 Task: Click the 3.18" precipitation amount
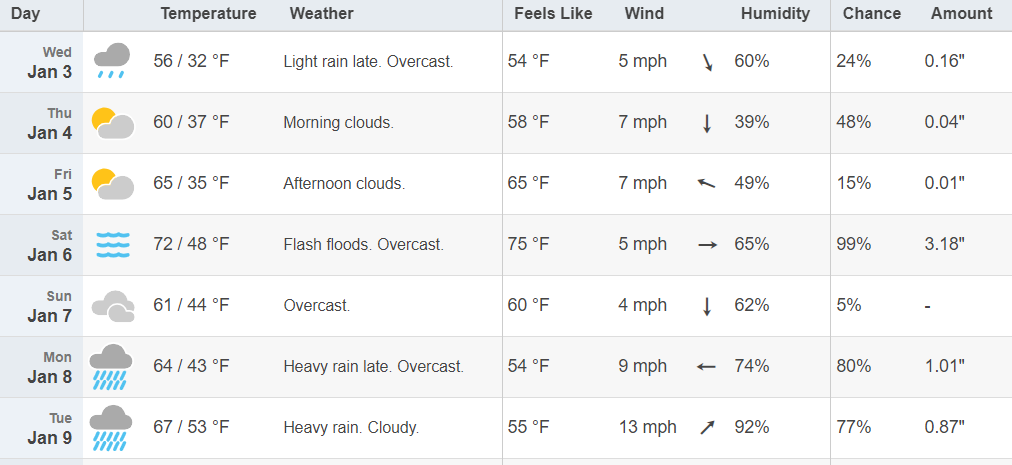(x=944, y=244)
